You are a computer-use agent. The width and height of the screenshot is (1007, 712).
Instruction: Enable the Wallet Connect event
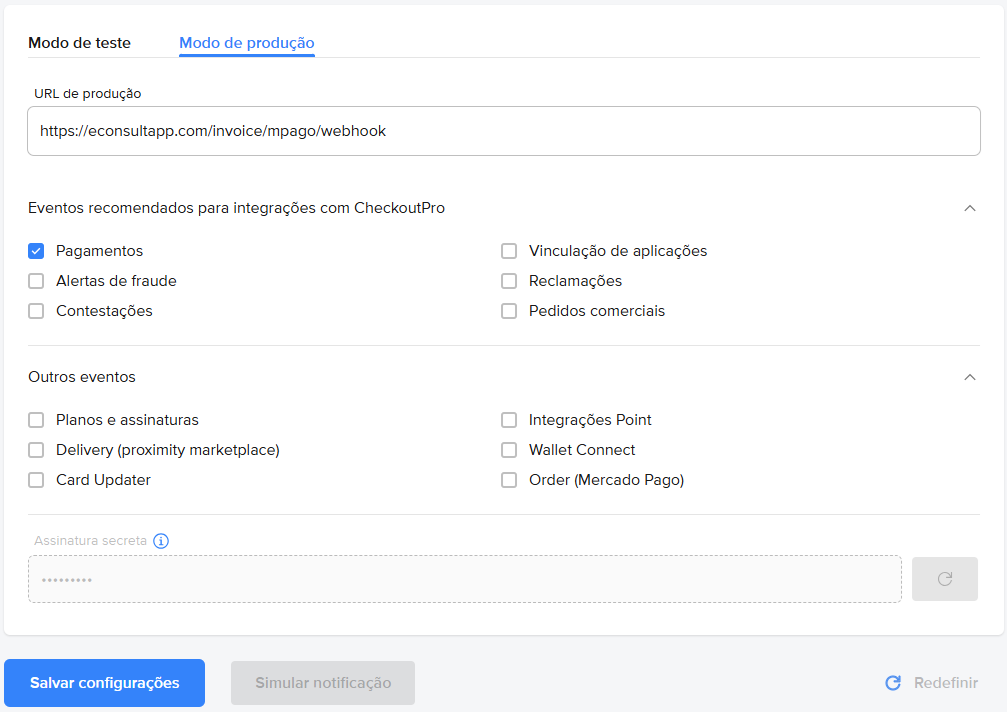509,450
